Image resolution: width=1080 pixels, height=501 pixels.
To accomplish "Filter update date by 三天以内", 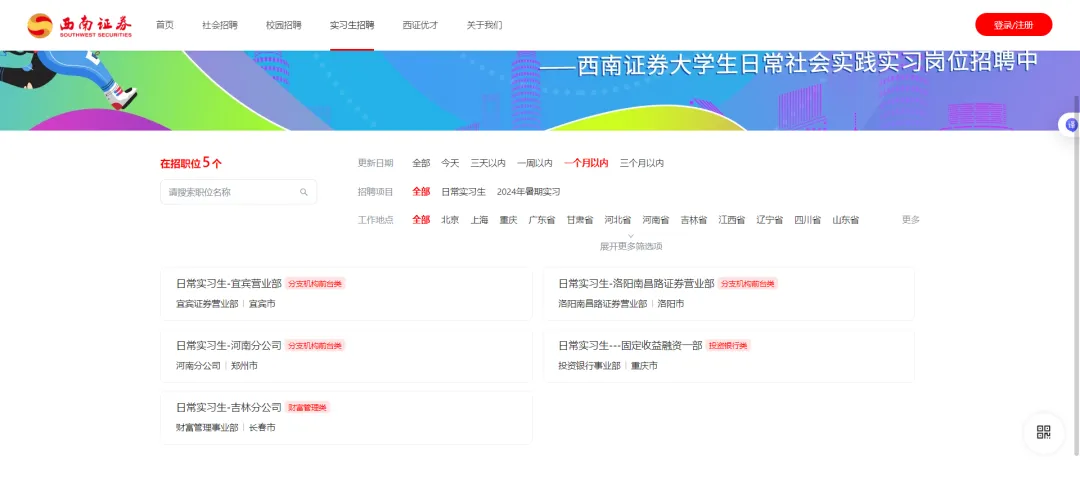I will point(488,163).
